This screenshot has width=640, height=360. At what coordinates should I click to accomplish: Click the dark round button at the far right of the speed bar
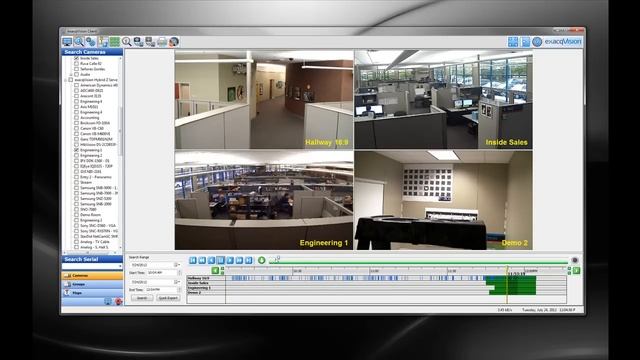[x=575, y=260]
